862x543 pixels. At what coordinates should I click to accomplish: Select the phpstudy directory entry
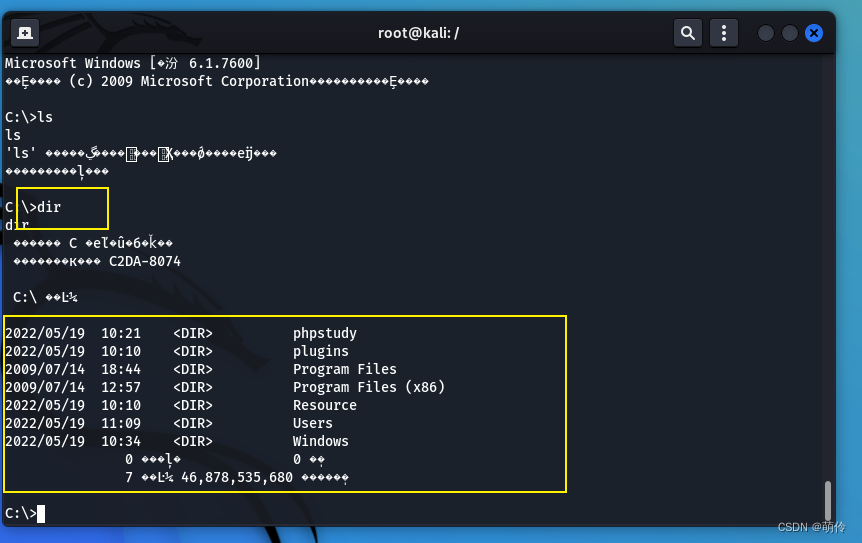pyautogui.click(x=325, y=333)
